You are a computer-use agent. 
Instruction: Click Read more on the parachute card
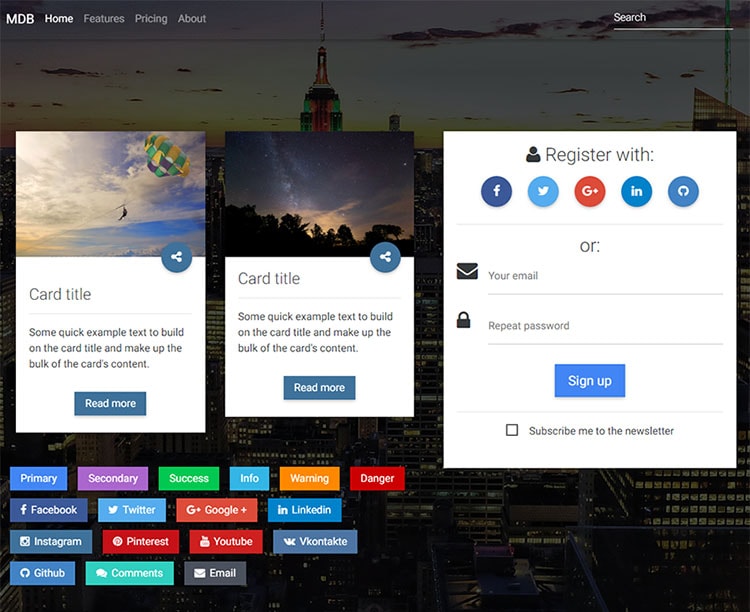[110, 403]
